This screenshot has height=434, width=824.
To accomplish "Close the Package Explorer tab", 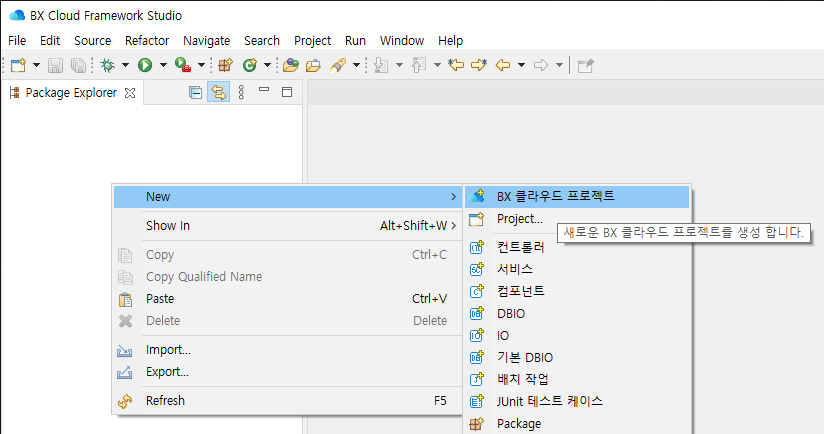I will [129, 93].
